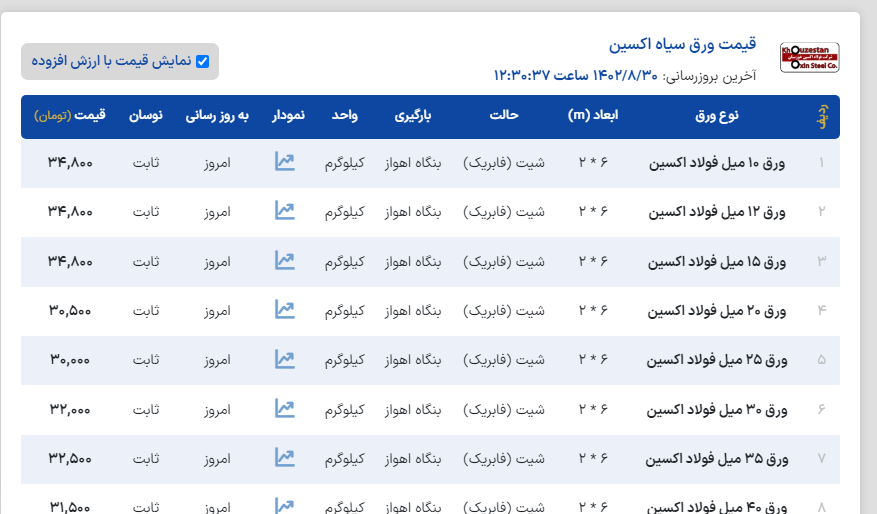Viewport: 877px width, 514px height.
Task: Select the نوسان column header
Action: pos(146,116)
